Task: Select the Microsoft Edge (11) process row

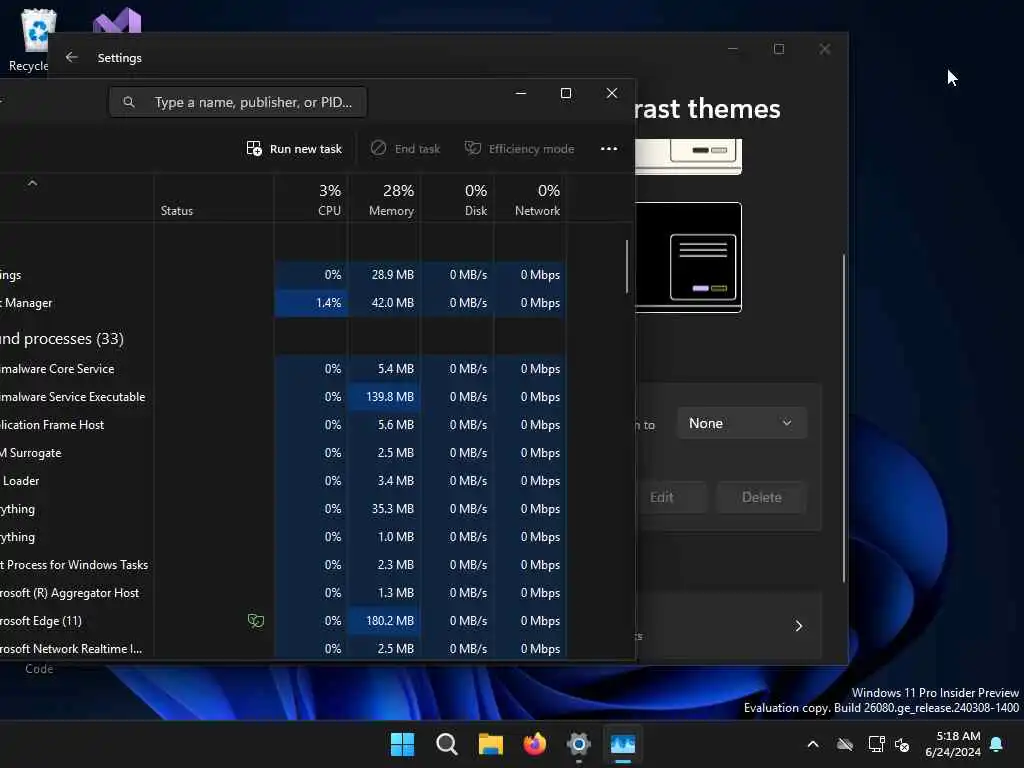Action: [283, 621]
